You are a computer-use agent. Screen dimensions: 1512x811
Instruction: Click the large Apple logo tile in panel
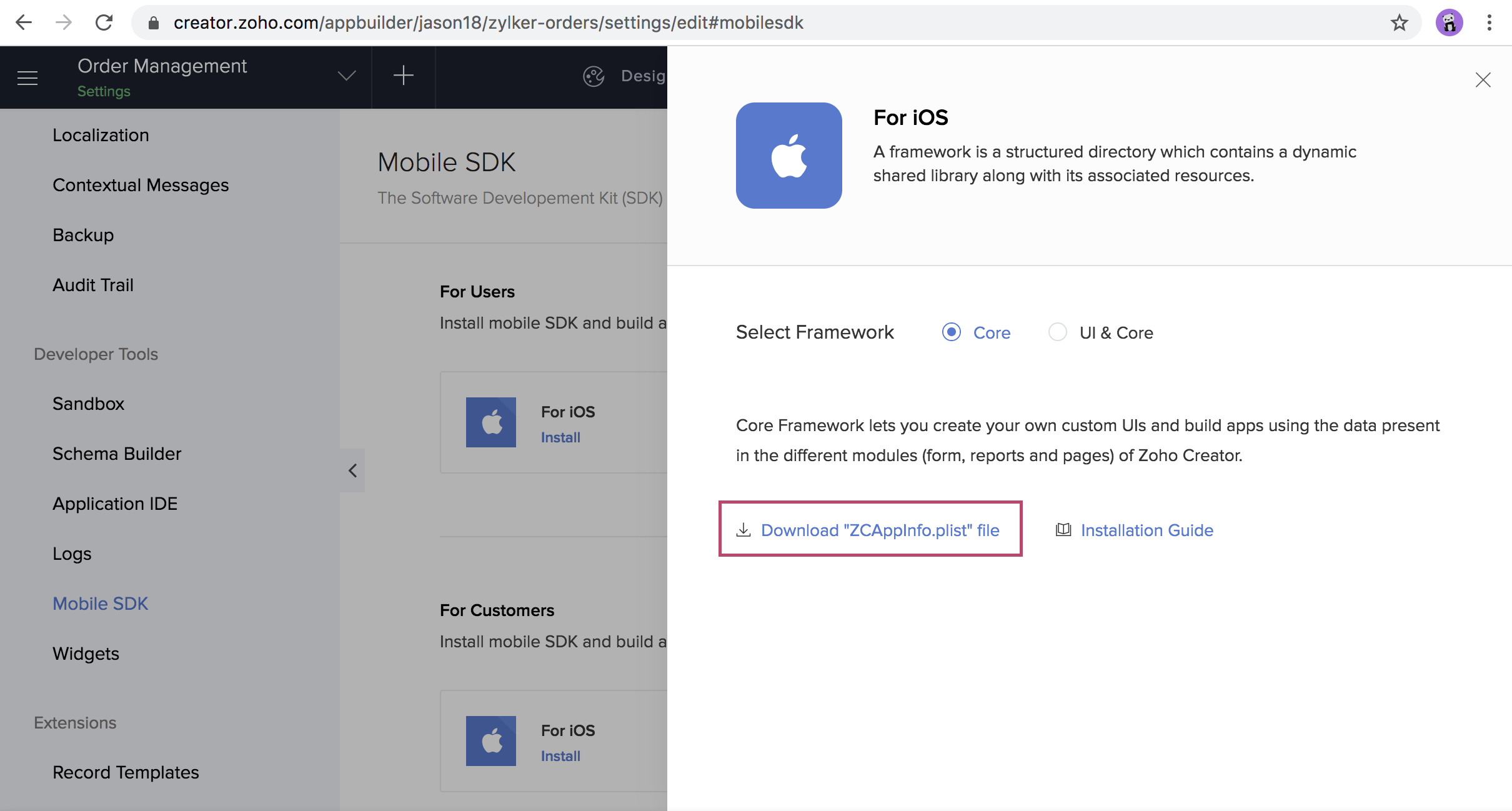pyautogui.click(x=789, y=156)
